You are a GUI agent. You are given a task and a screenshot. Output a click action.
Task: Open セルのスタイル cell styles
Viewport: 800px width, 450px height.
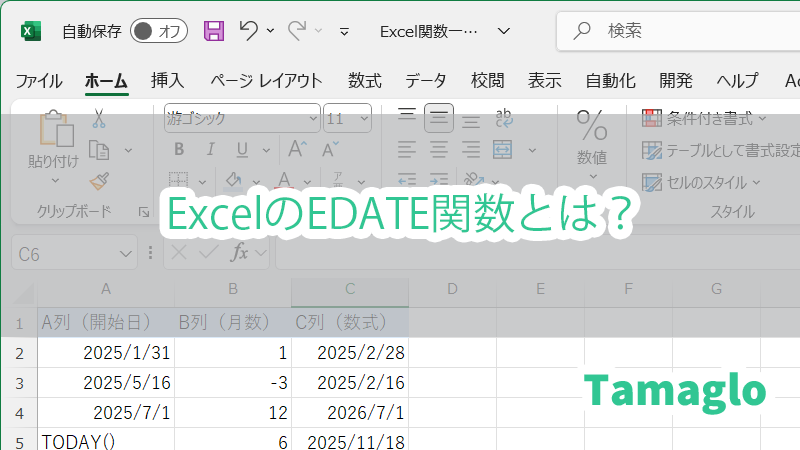(701, 182)
